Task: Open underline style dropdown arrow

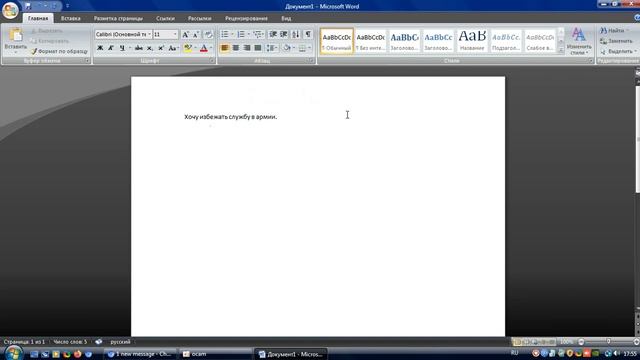Action: click(x=130, y=48)
